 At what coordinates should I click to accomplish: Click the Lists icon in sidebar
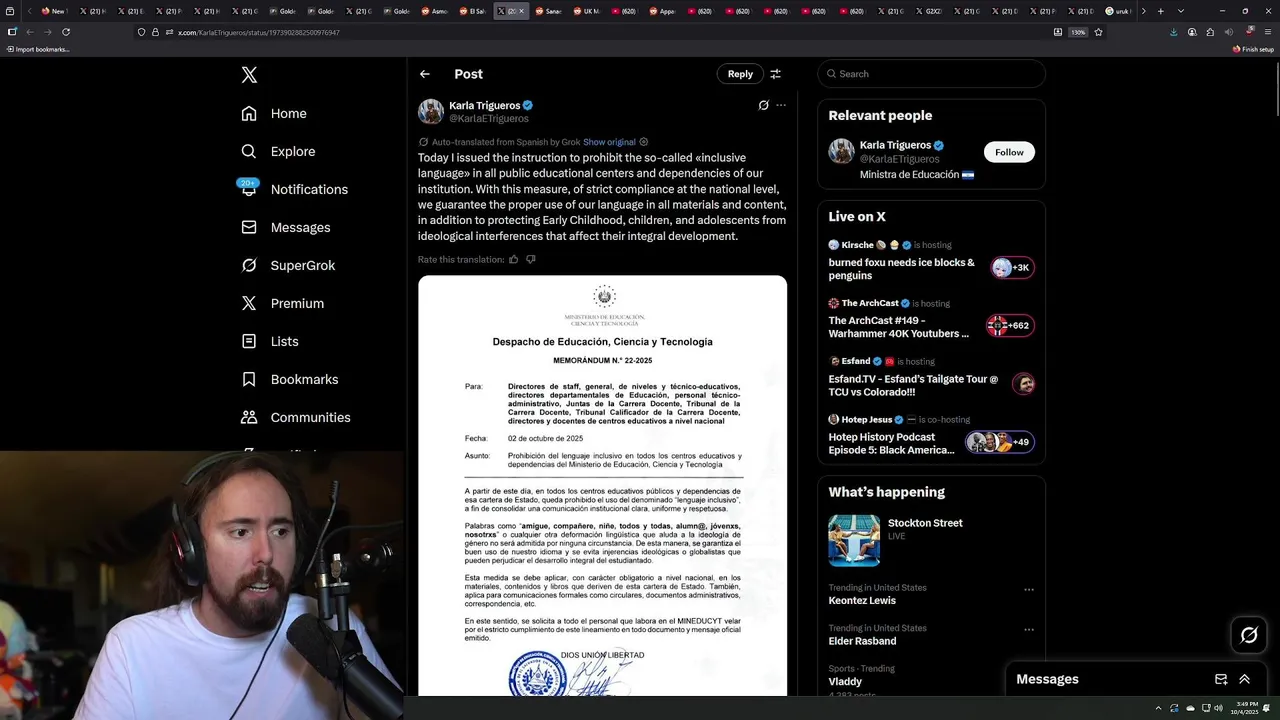[249, 342]
